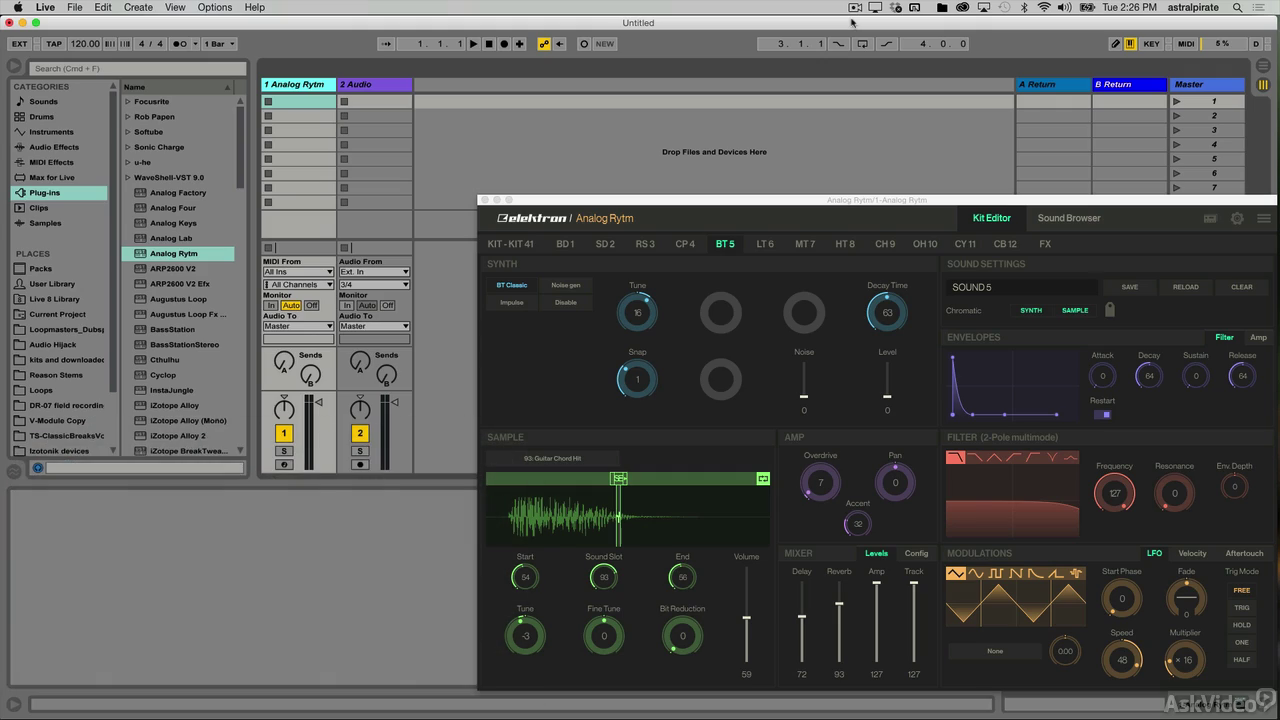
Task: Open the 3/4 input channel dropdown
Action: click(374, 285)
